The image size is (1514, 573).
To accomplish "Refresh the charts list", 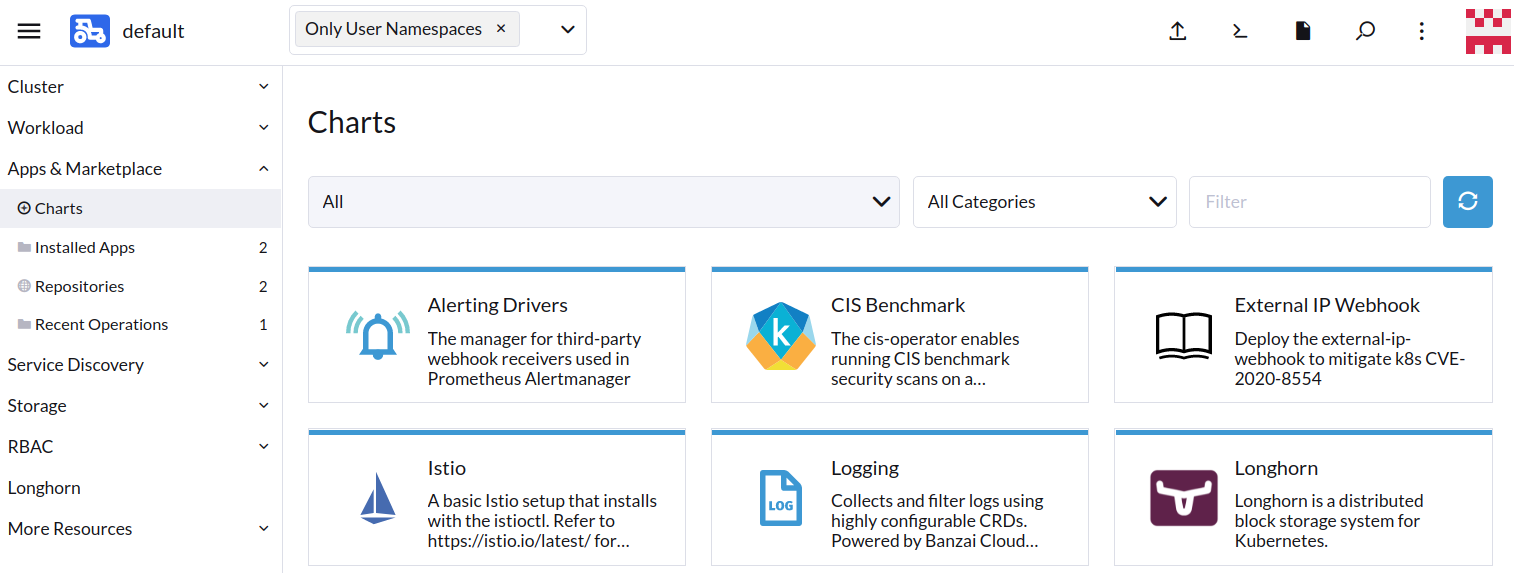I will (1467, 202).
